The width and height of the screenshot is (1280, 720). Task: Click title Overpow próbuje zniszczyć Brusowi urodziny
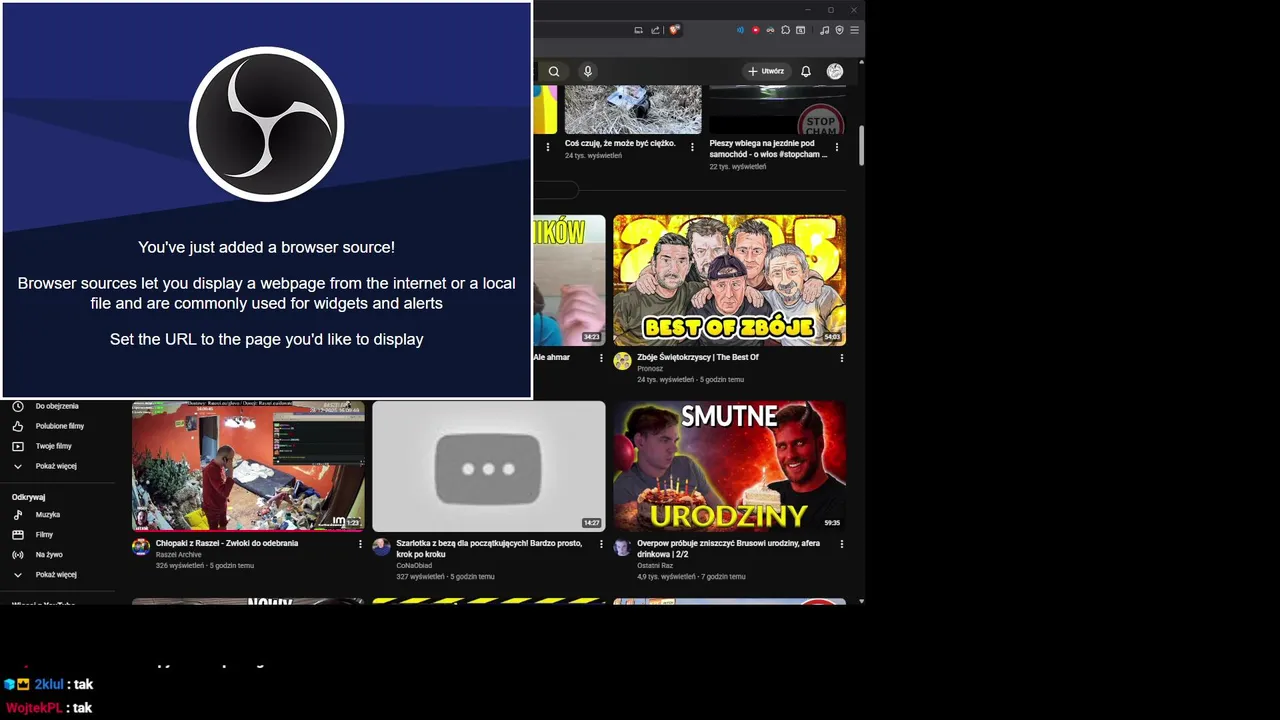click(x=728, y=548)
